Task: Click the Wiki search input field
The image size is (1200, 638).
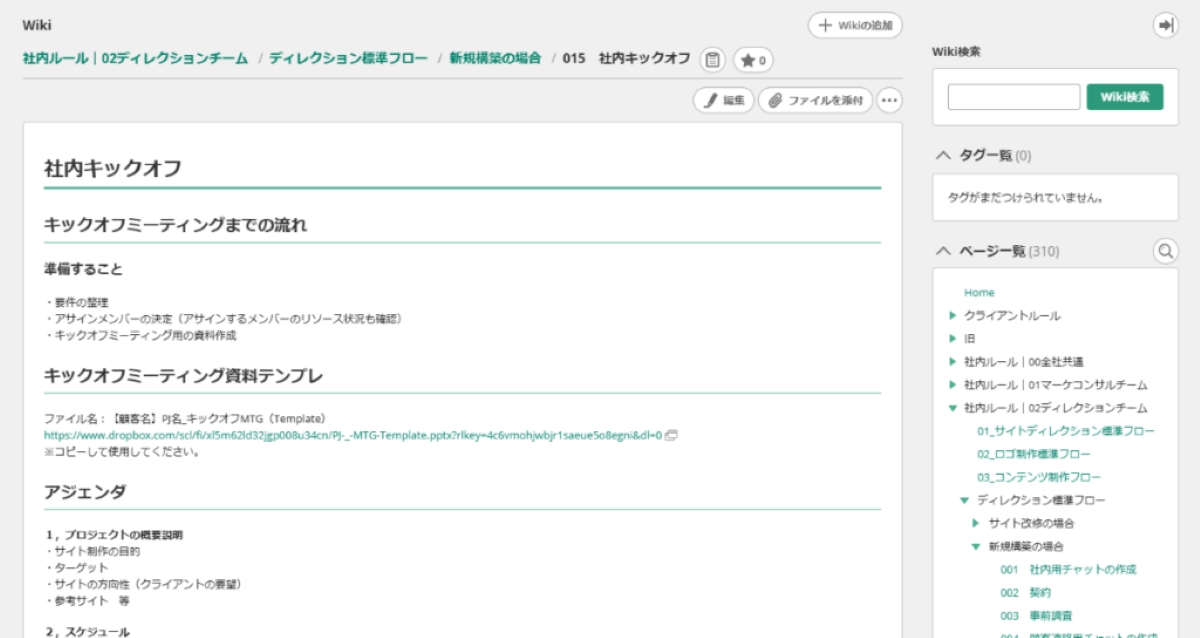Action: pyautogui.click(x=1014, y=97)
